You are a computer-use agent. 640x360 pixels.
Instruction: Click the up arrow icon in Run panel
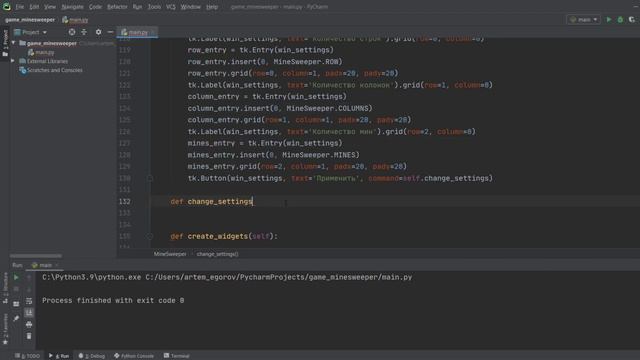(x=29, y=278)
